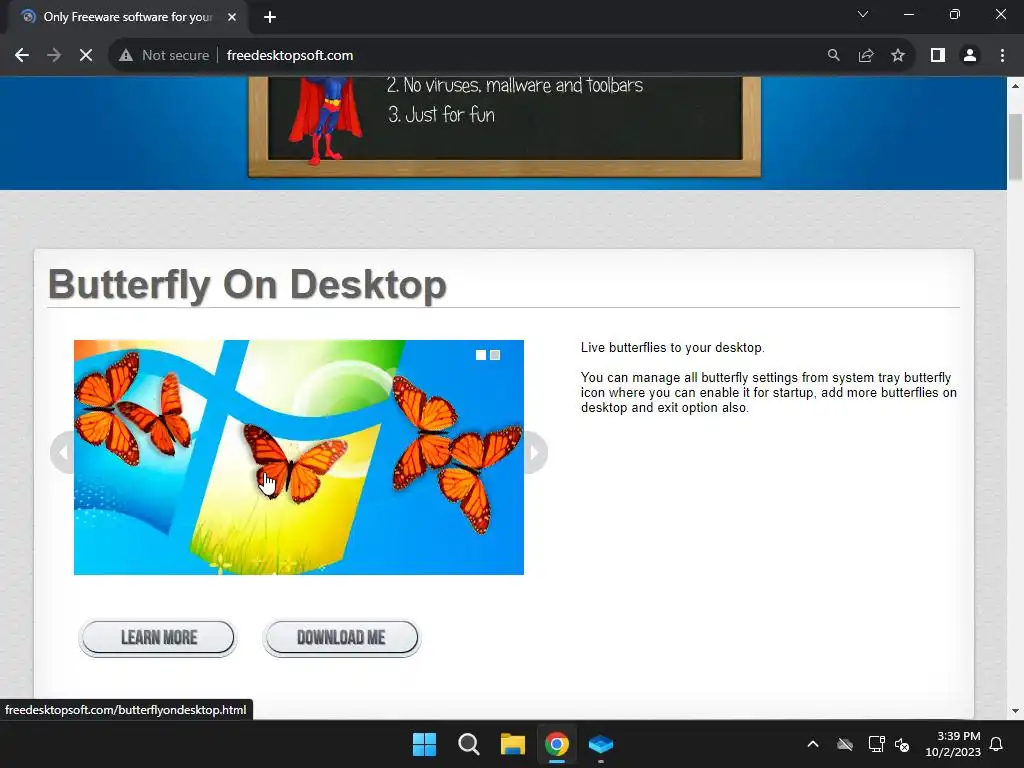This screenshot has width=1024, height=768.
Task: Go back to the previous page
Action: 22,56
